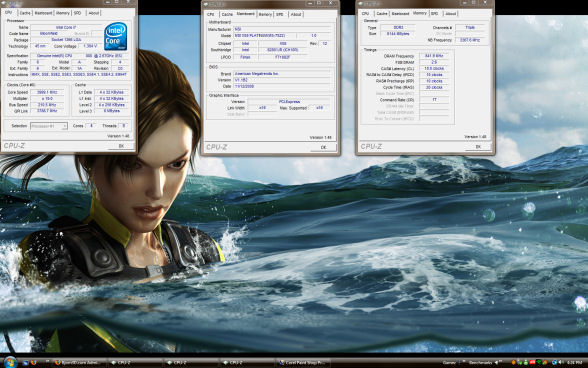The image size is (588, 368).
Task: Select the CPU tab in the right CPU-Z window
Action: [366, 14]
